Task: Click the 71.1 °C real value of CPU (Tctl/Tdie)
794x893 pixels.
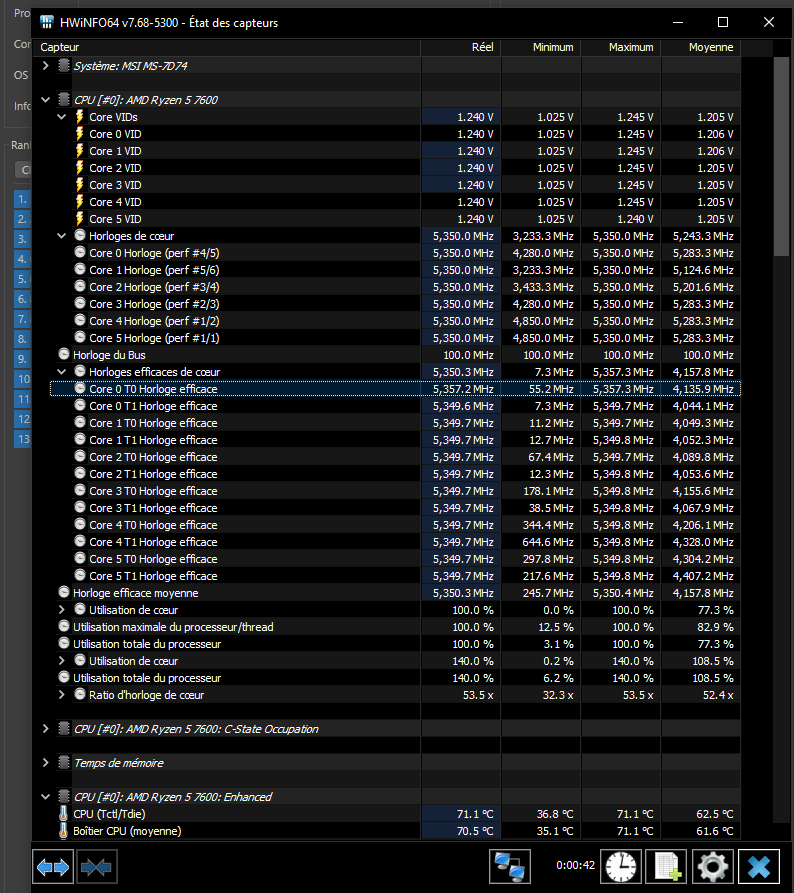Action: coord(475,814)
